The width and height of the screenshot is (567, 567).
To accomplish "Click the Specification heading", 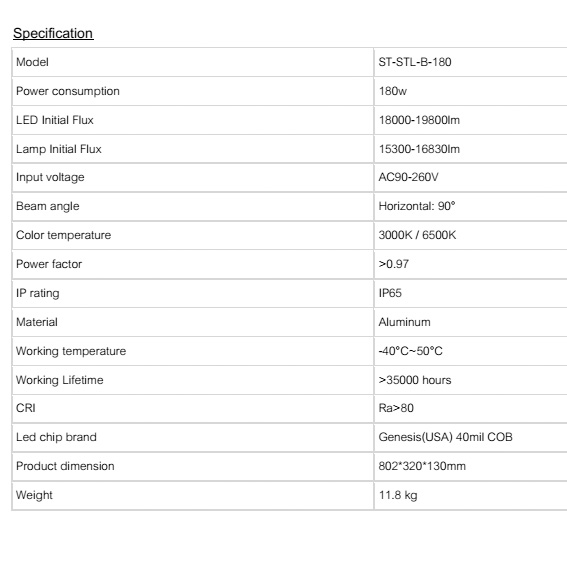I will coord(53,33).
